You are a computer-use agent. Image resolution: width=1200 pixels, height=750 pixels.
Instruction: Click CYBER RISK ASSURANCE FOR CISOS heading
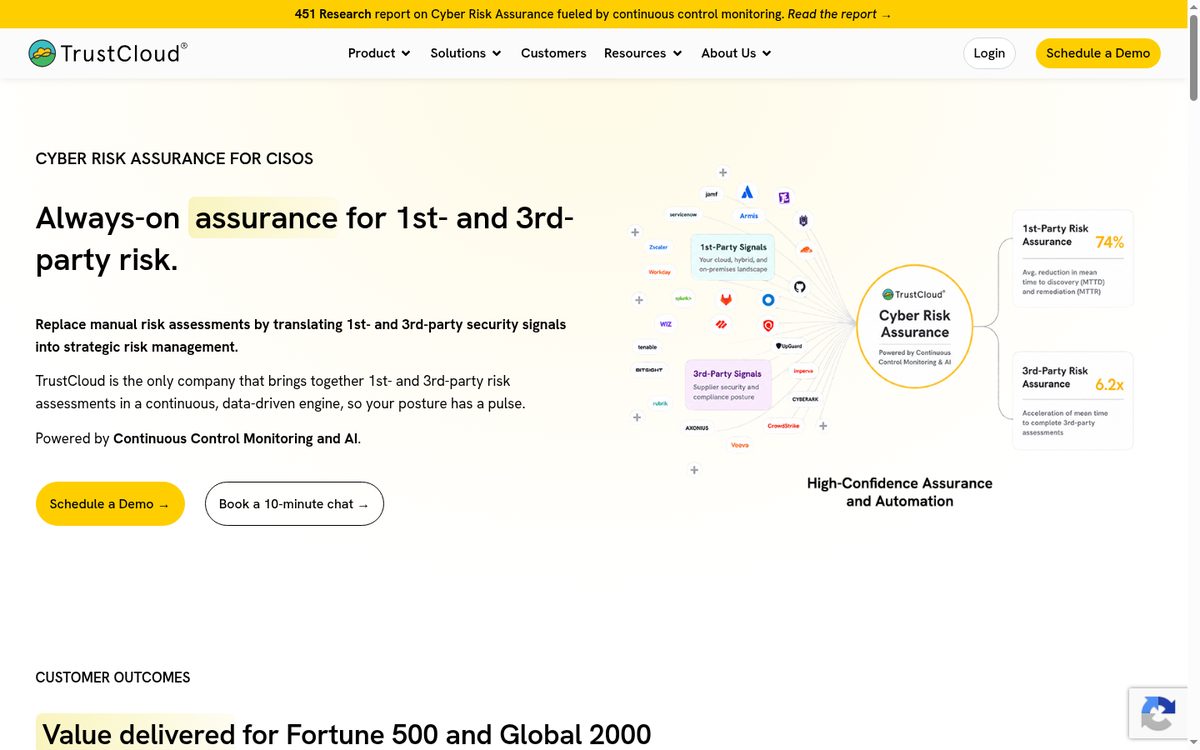coord(174,158)
